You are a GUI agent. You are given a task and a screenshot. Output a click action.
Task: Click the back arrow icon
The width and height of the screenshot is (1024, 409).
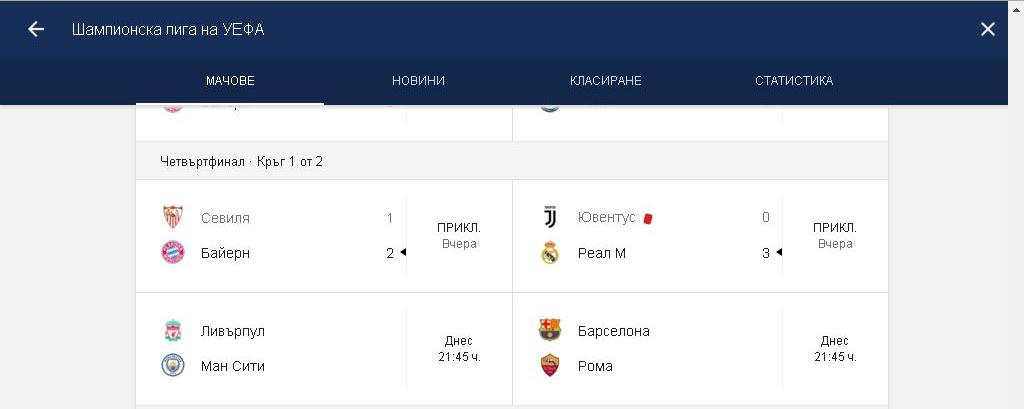[36, 29]
